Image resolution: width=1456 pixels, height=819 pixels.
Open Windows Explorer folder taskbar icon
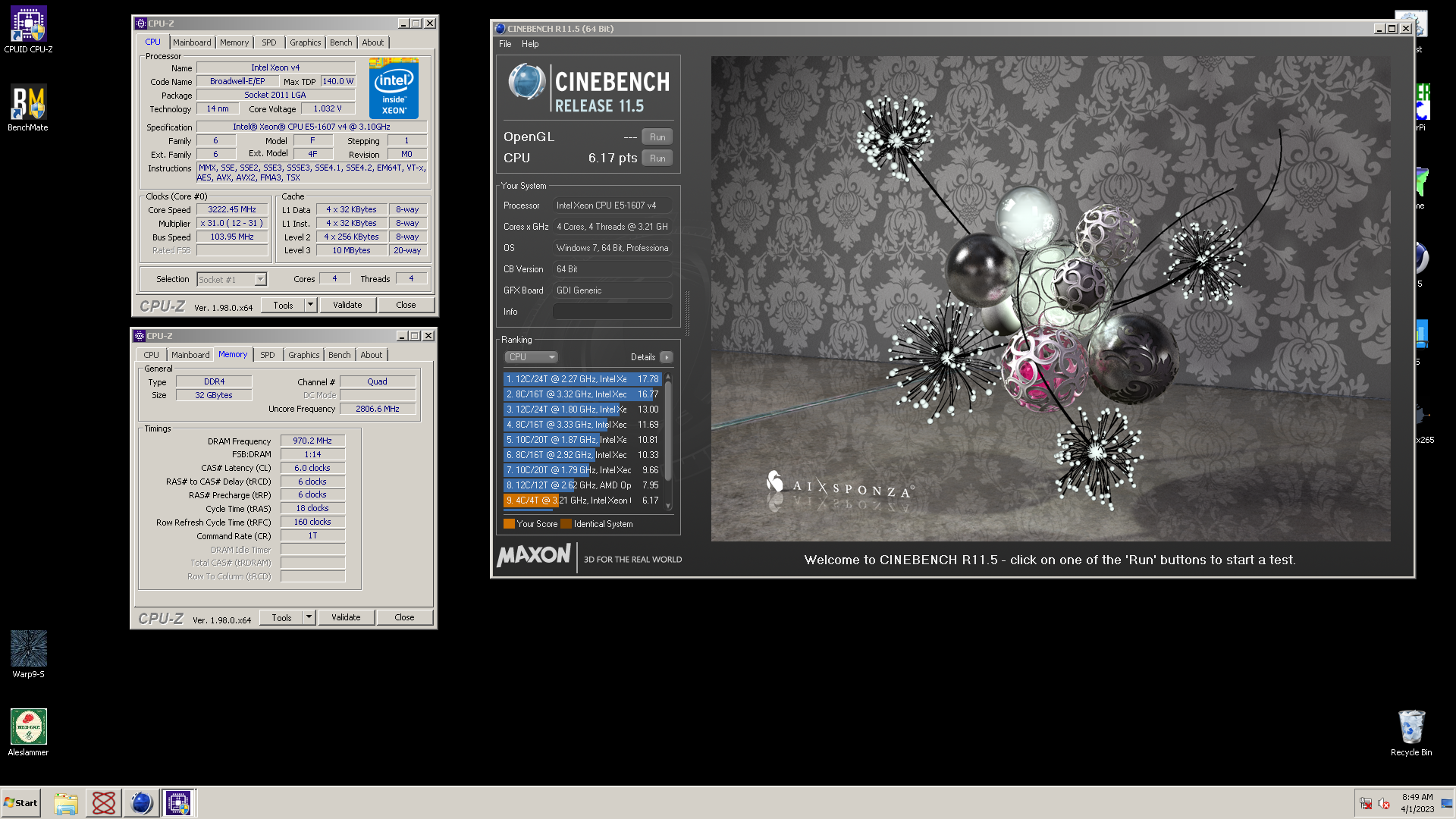[66, 803]
